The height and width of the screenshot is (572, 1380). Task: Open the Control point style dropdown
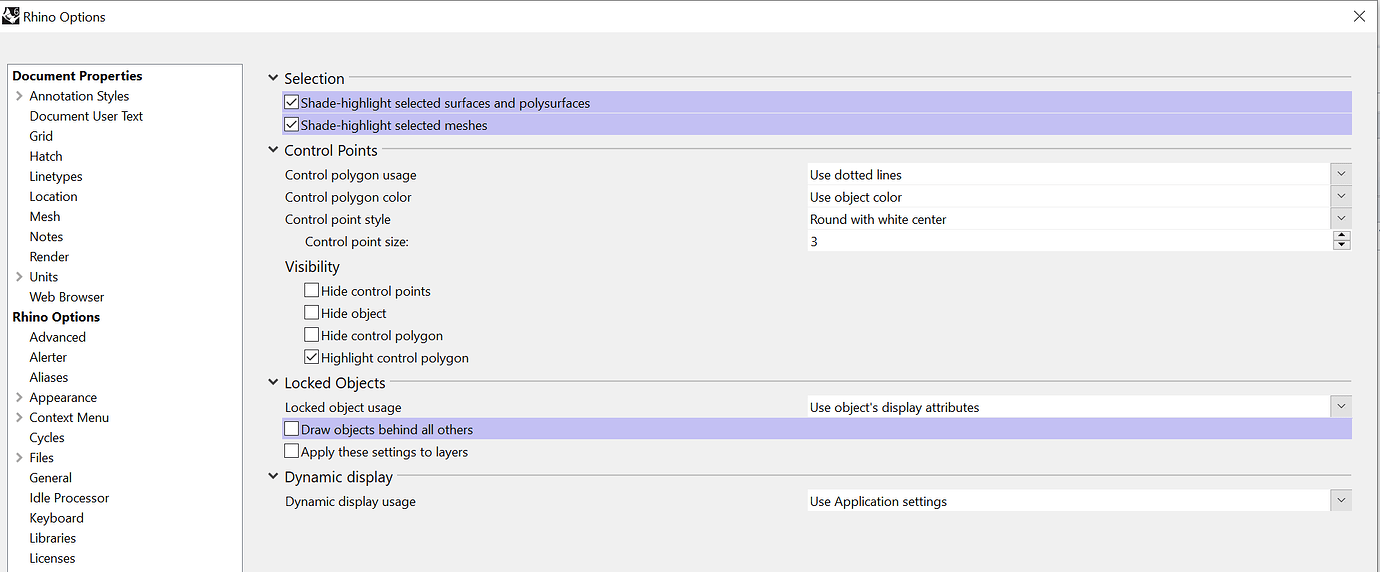click(x=1341, y=218)
